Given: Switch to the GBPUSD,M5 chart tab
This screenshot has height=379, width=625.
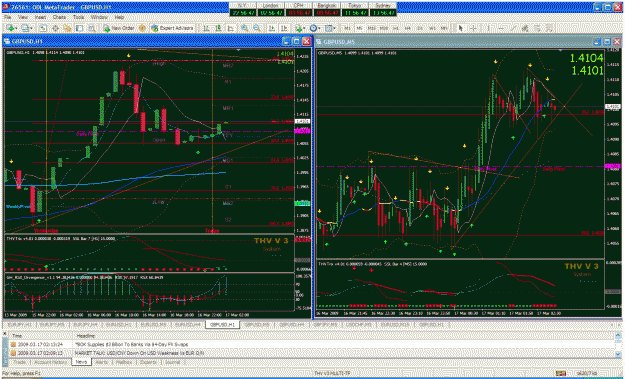Looking at the screenshot, I should pos(256,325).
